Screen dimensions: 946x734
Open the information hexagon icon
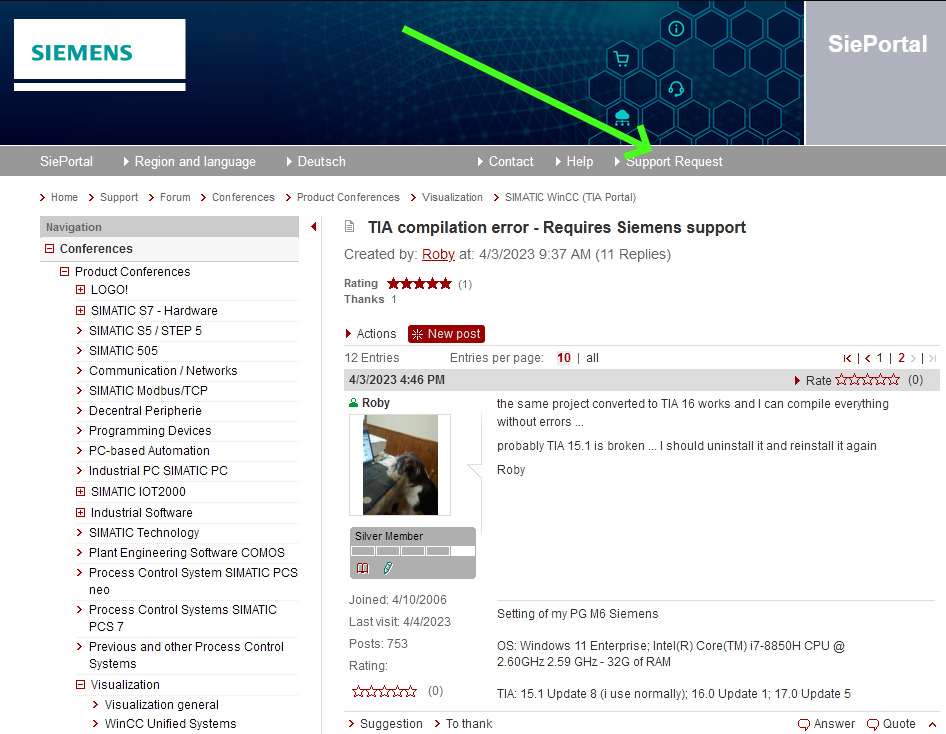(676, 28)
